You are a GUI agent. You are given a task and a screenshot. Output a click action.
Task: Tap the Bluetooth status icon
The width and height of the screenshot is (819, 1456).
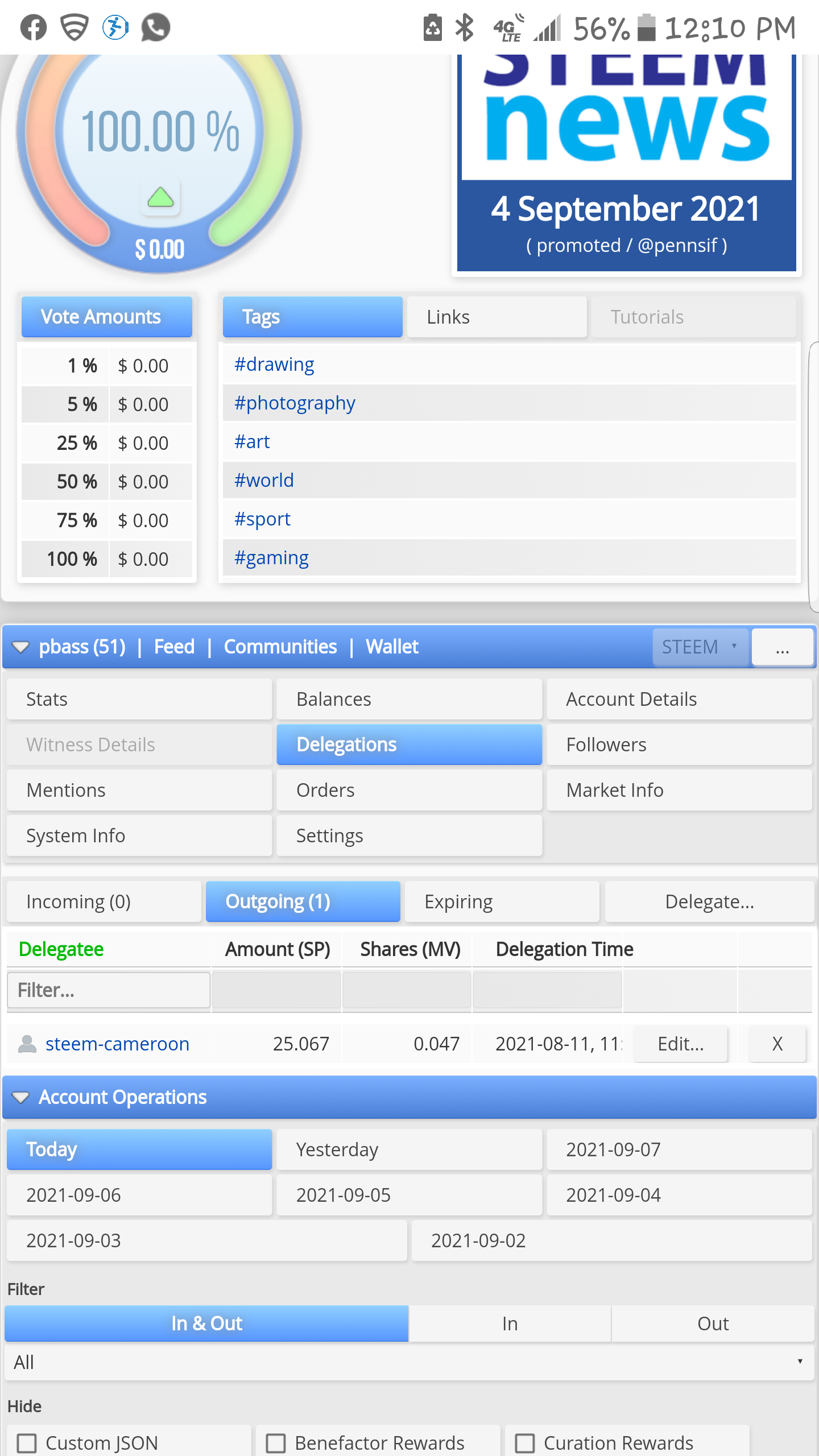465,27
